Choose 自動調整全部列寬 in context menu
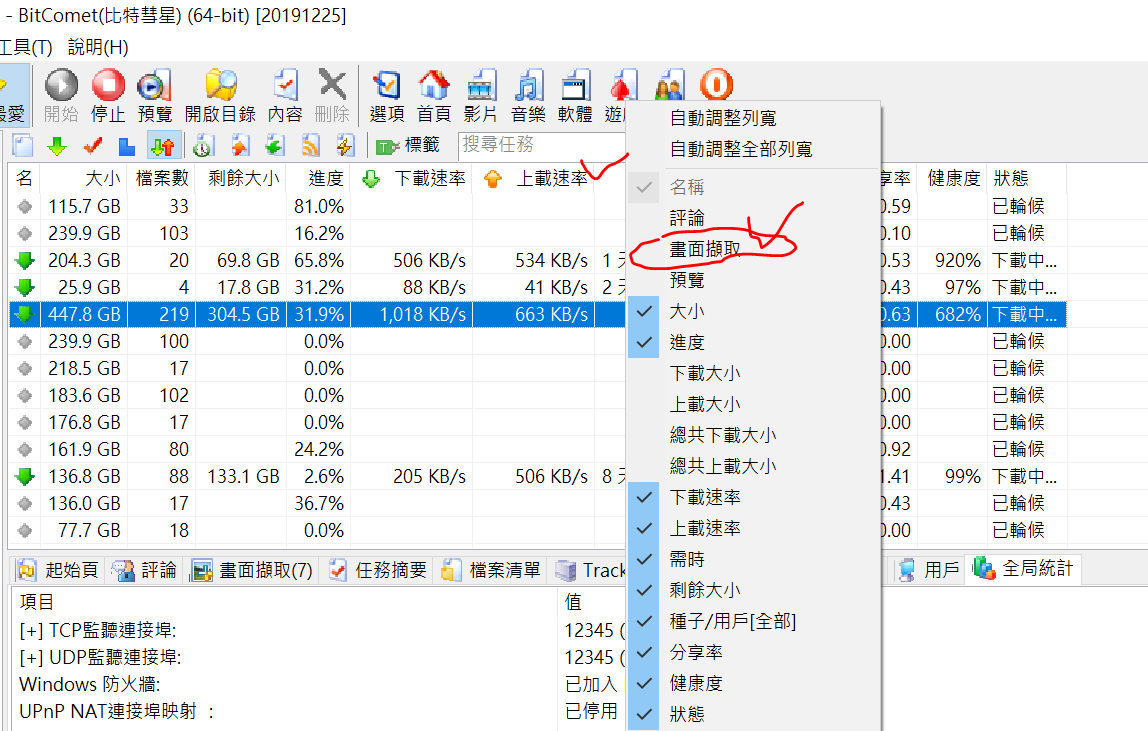Screen dimensions: 1148x731 [x=754, y=149]
